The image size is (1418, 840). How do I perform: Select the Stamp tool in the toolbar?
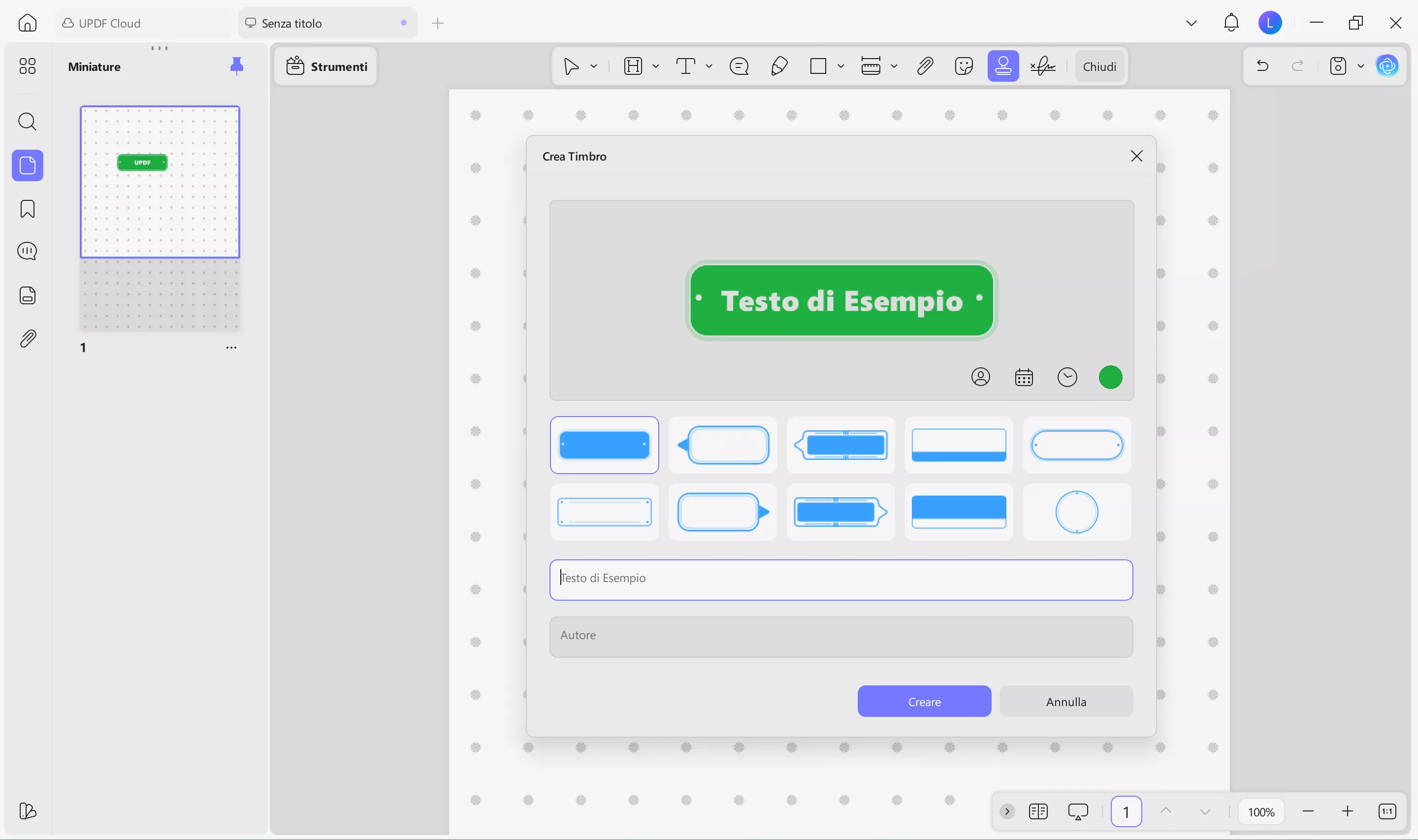1004,65
